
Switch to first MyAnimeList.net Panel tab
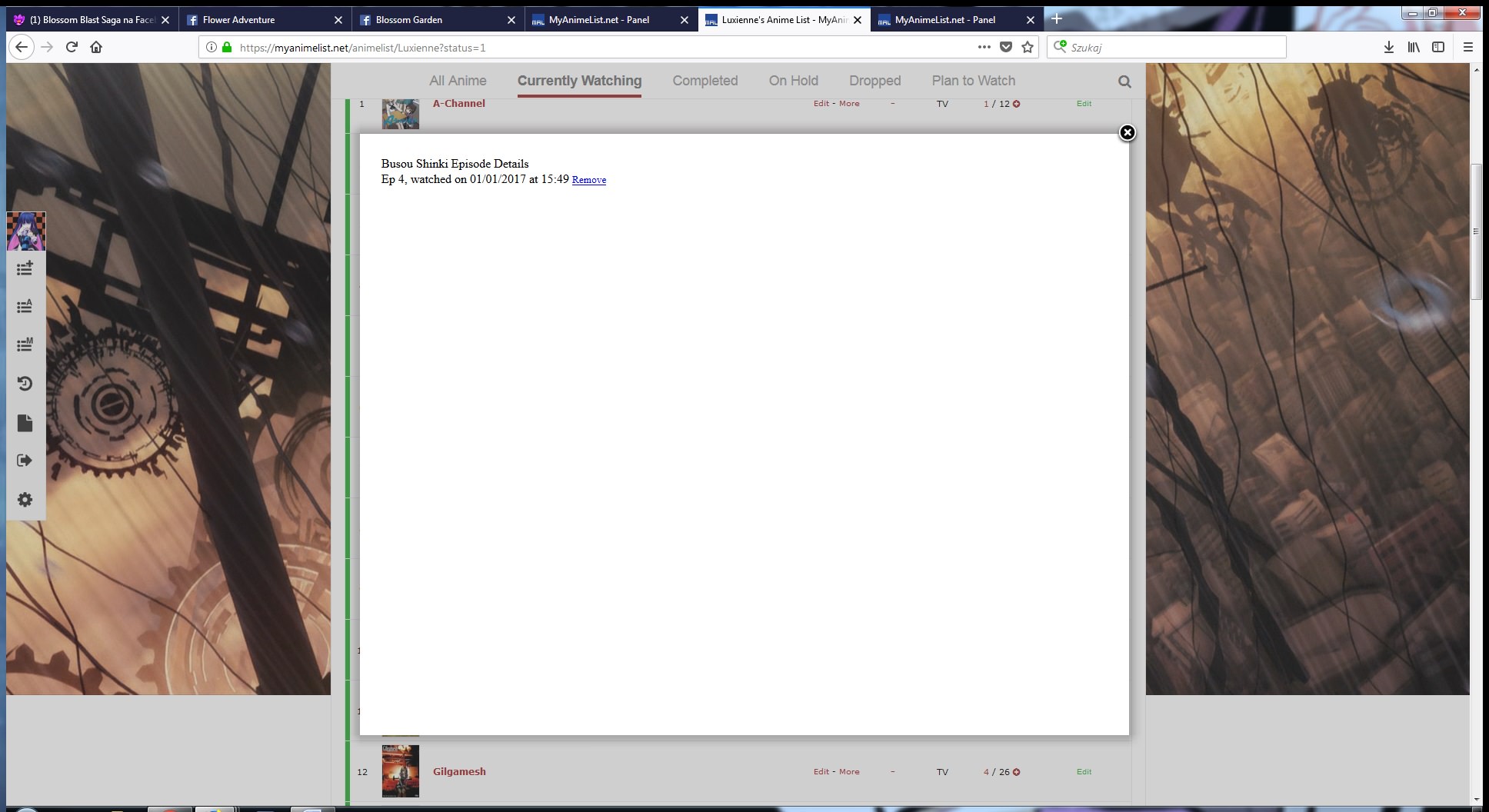611,20
